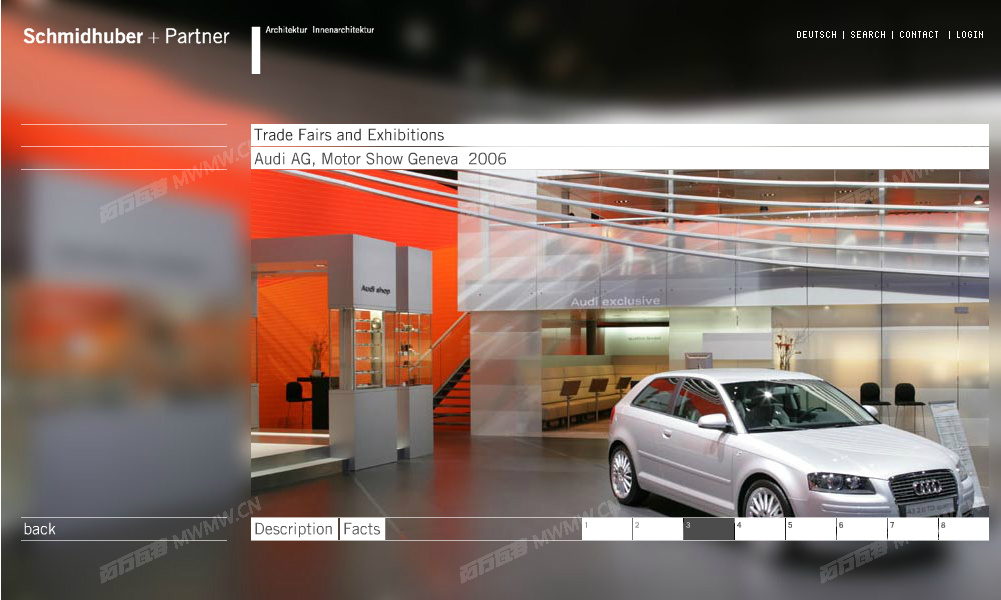Show image 1 in the gallery
Viewport: 1001px width, 600px height.
tap(606, 529)
